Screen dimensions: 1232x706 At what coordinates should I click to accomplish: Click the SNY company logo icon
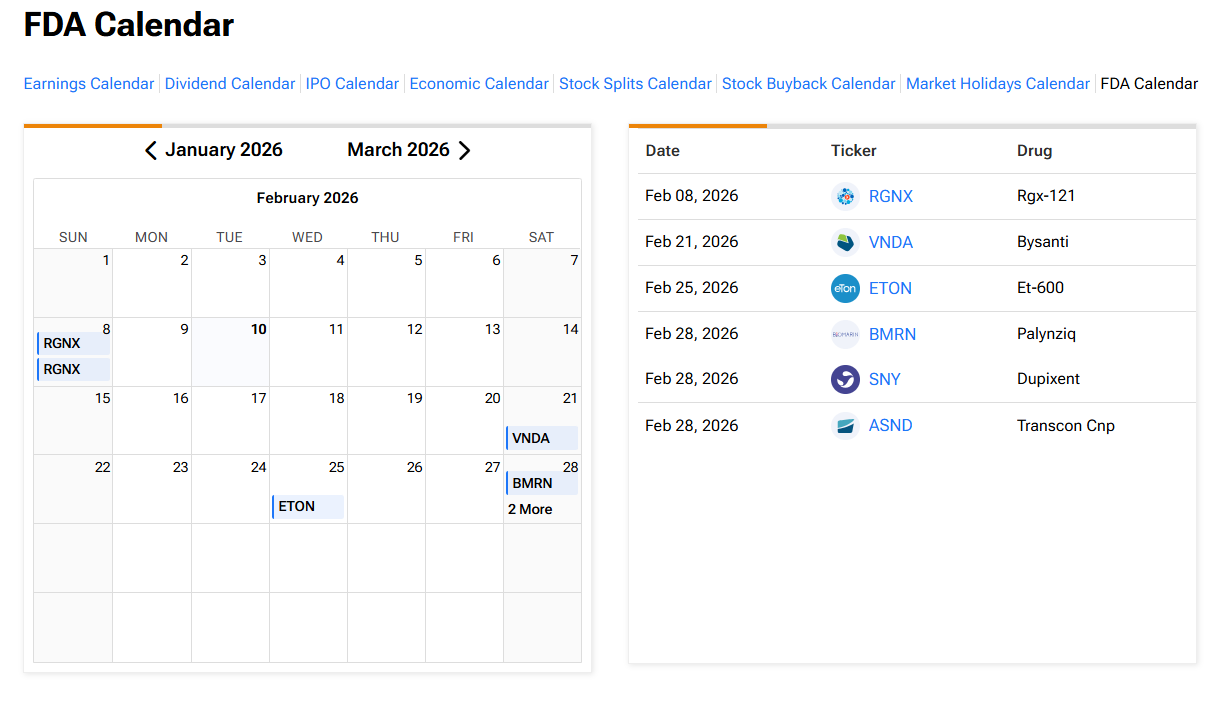pos(845,379)
